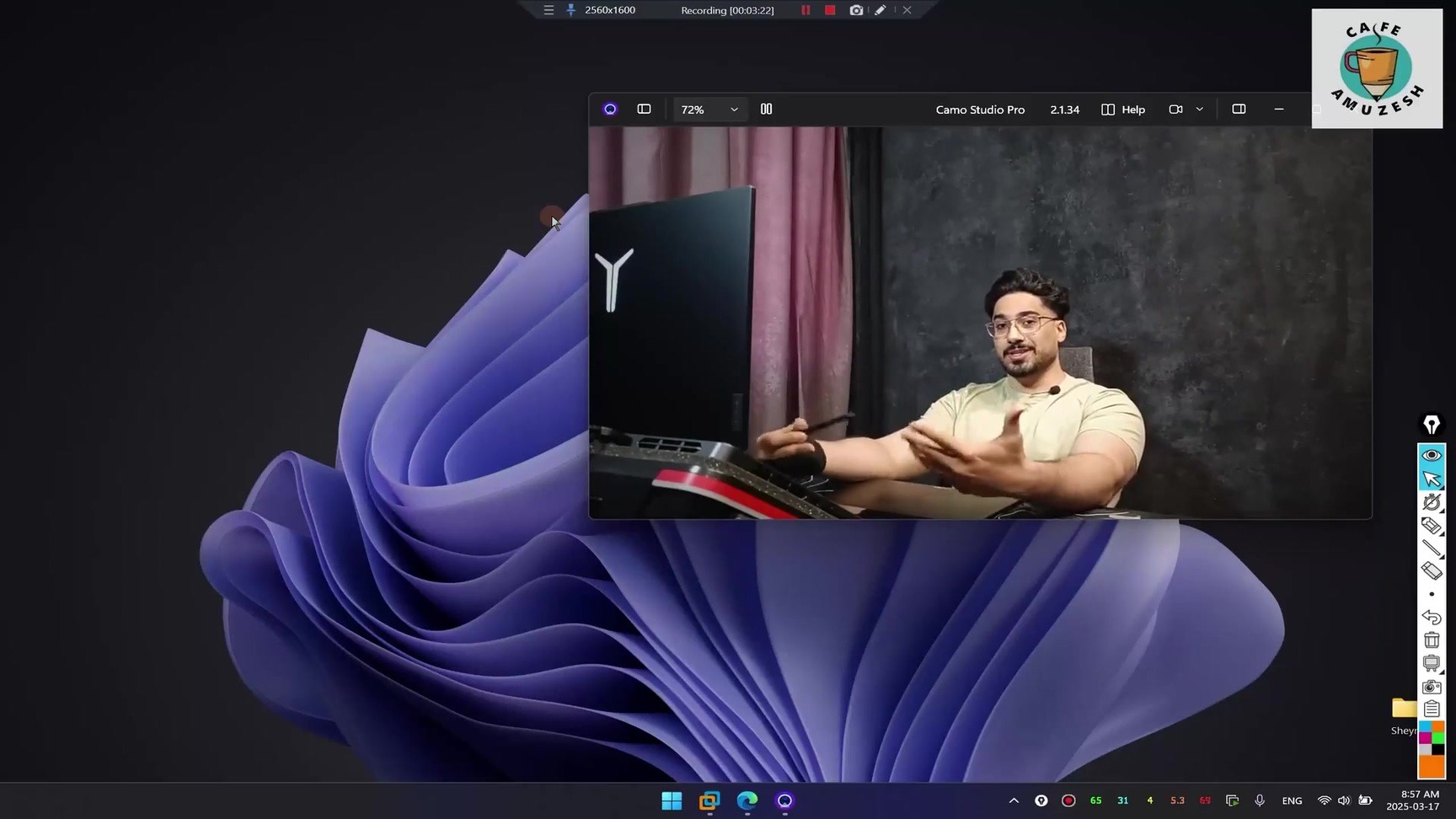The image size is (1456, 819).
Task: Click the screen cast tray icon
Action: coord(1232,800)
